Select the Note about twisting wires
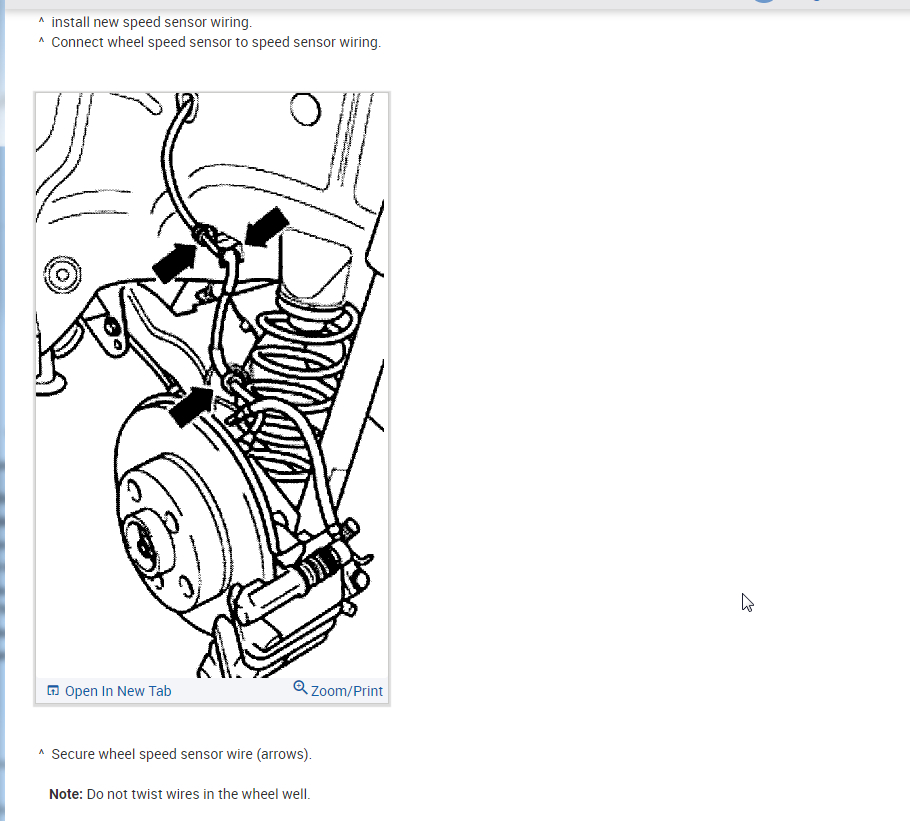 click(180, 794)
